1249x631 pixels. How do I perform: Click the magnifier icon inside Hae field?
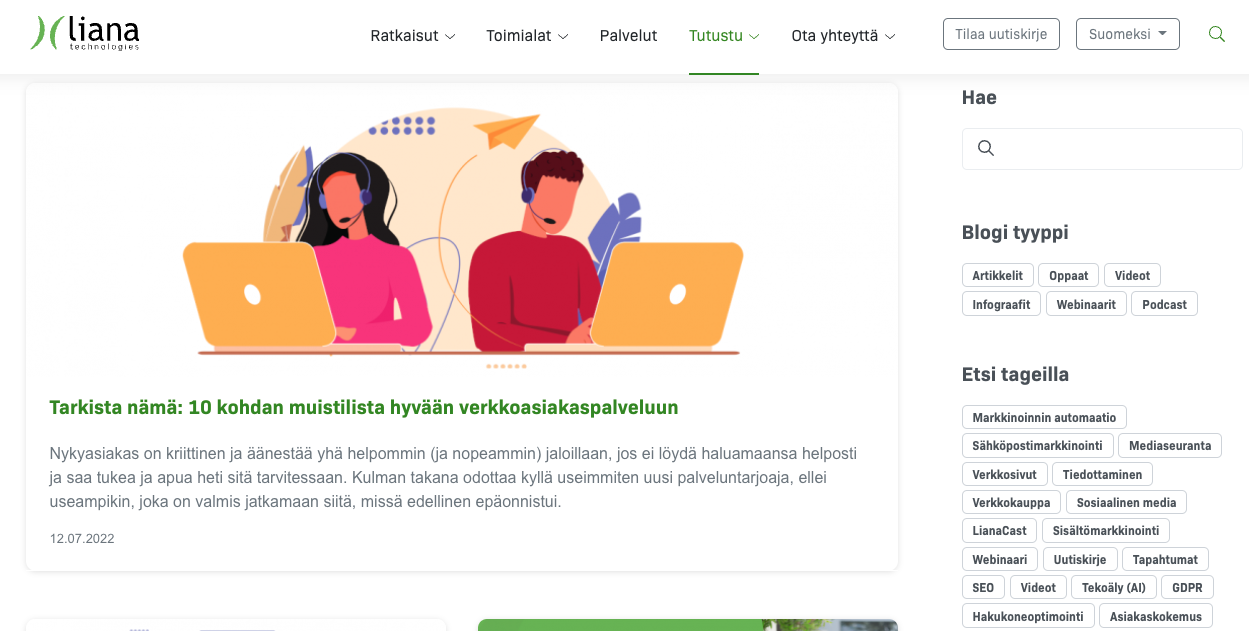pyautogui.click(x=985, y=148)
